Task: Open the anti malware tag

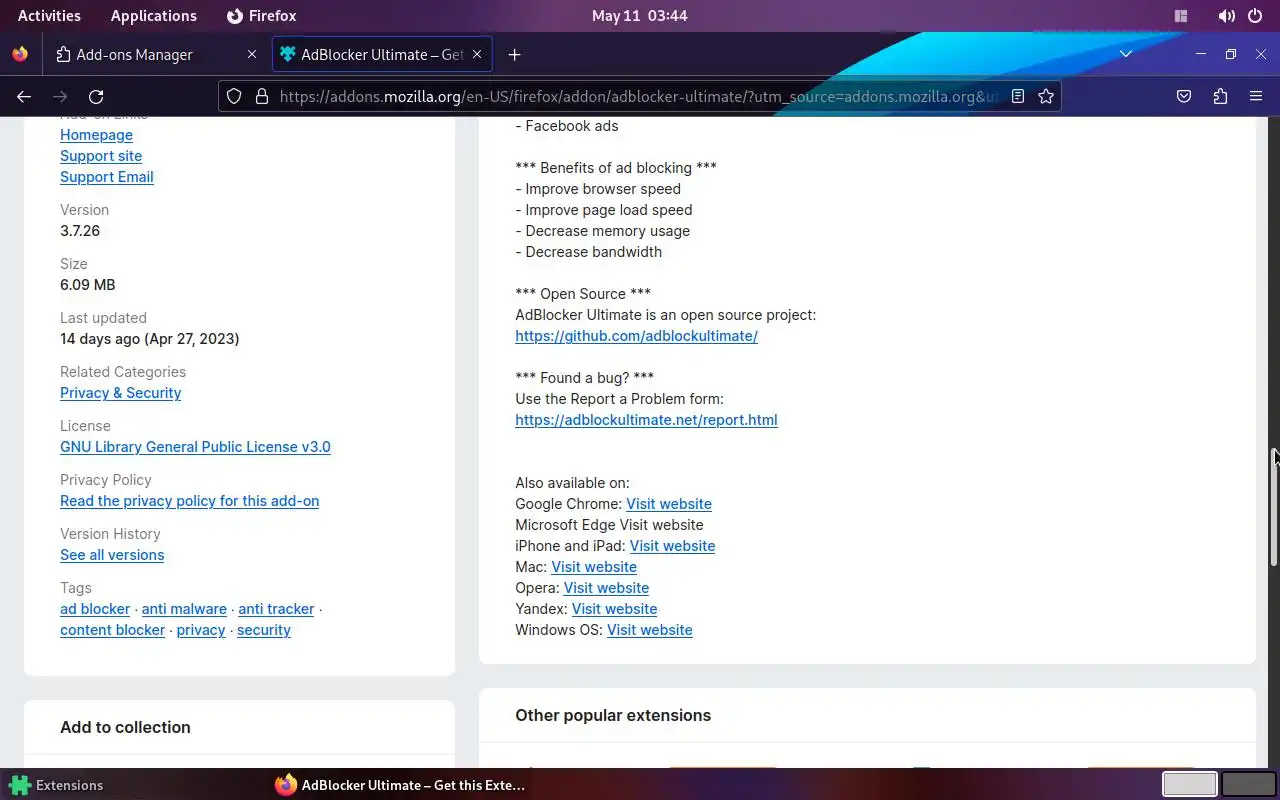Action: coord(184,609)
